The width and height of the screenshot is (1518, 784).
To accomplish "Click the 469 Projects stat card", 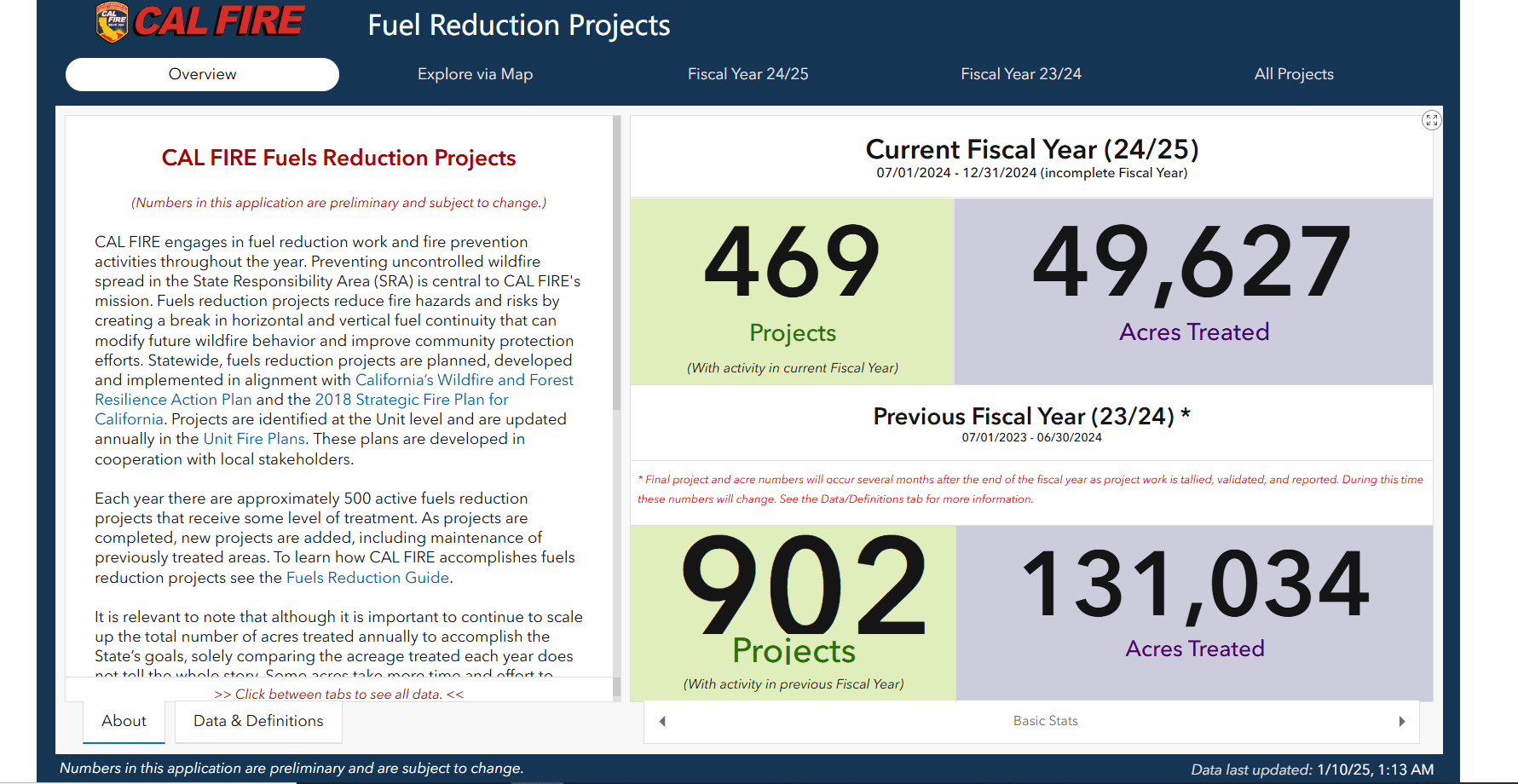I will click(792, 291).
